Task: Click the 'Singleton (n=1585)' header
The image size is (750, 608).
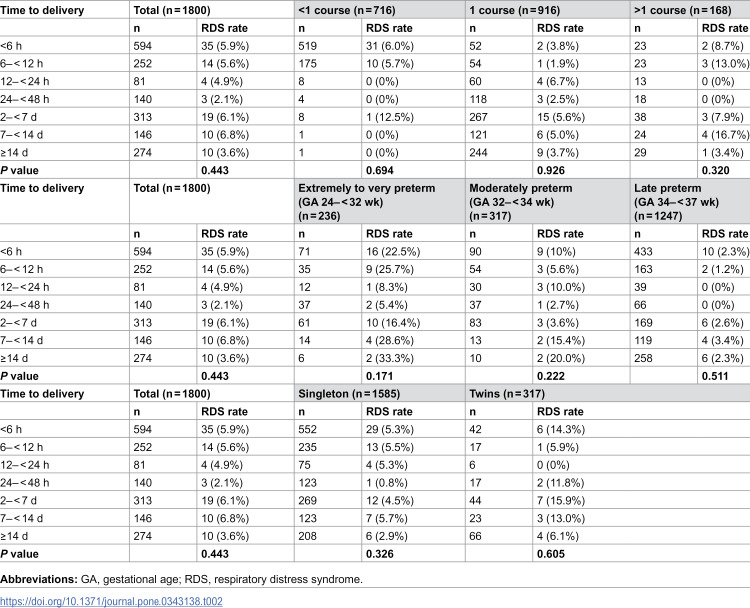Action: pyautogui.click(x=349, y=394)
